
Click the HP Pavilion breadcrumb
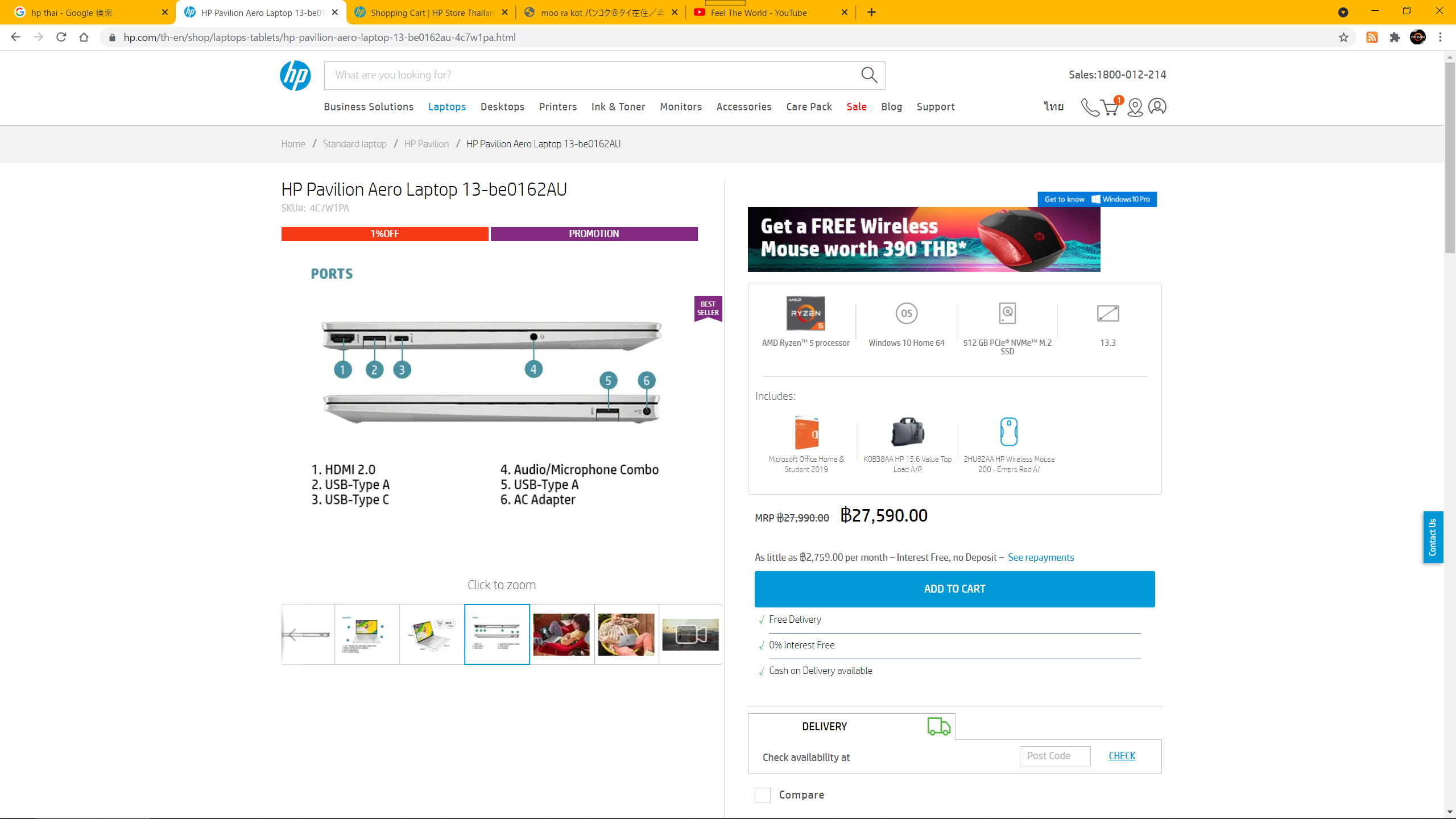(x=427, y=144)
